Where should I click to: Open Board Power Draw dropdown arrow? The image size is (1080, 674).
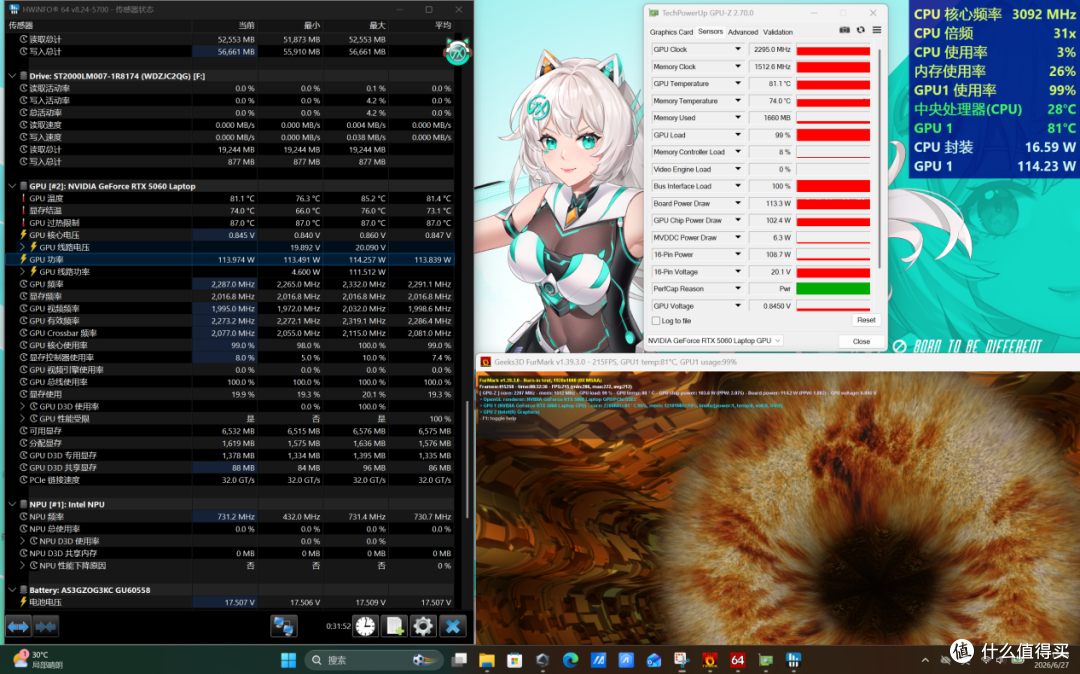[x=738, y=203]
